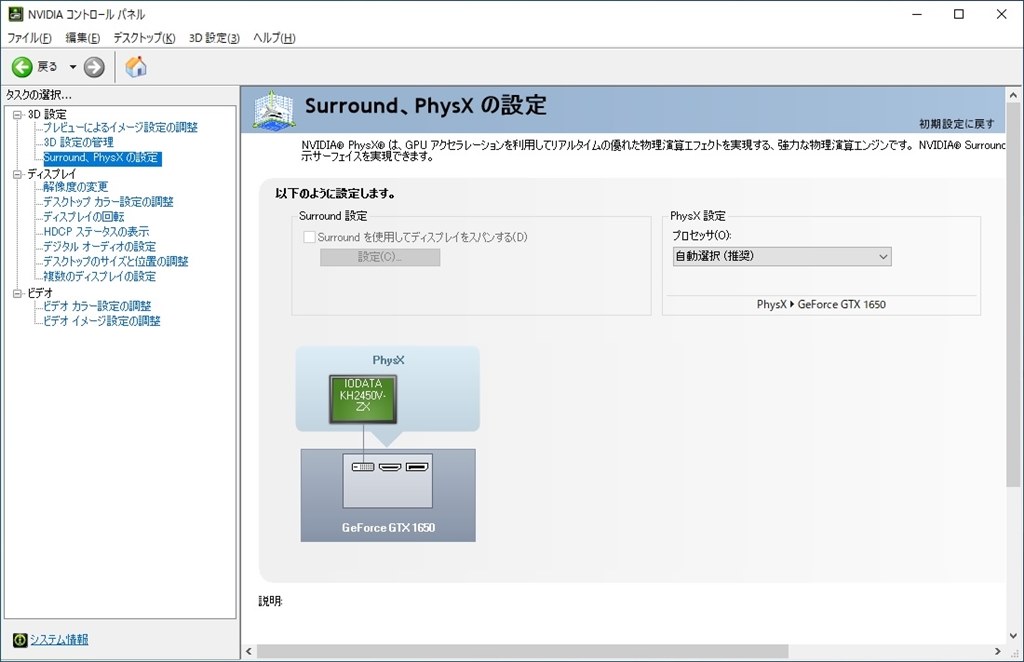Open the デスクトップ(K) menu
This screenshot has width=1024, height=662.
pyautogui.click(x=144, y=38)
